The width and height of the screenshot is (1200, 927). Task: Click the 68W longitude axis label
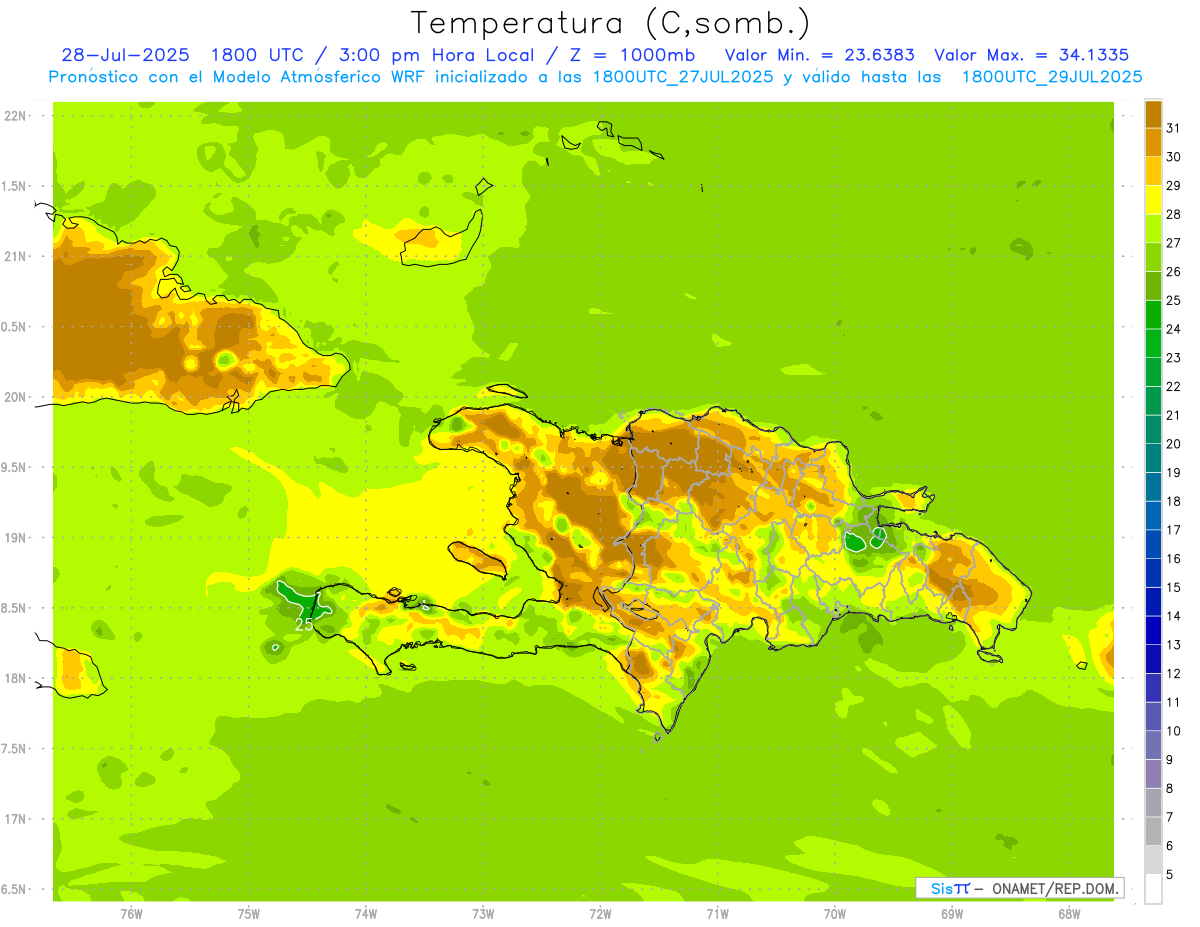1069,914
